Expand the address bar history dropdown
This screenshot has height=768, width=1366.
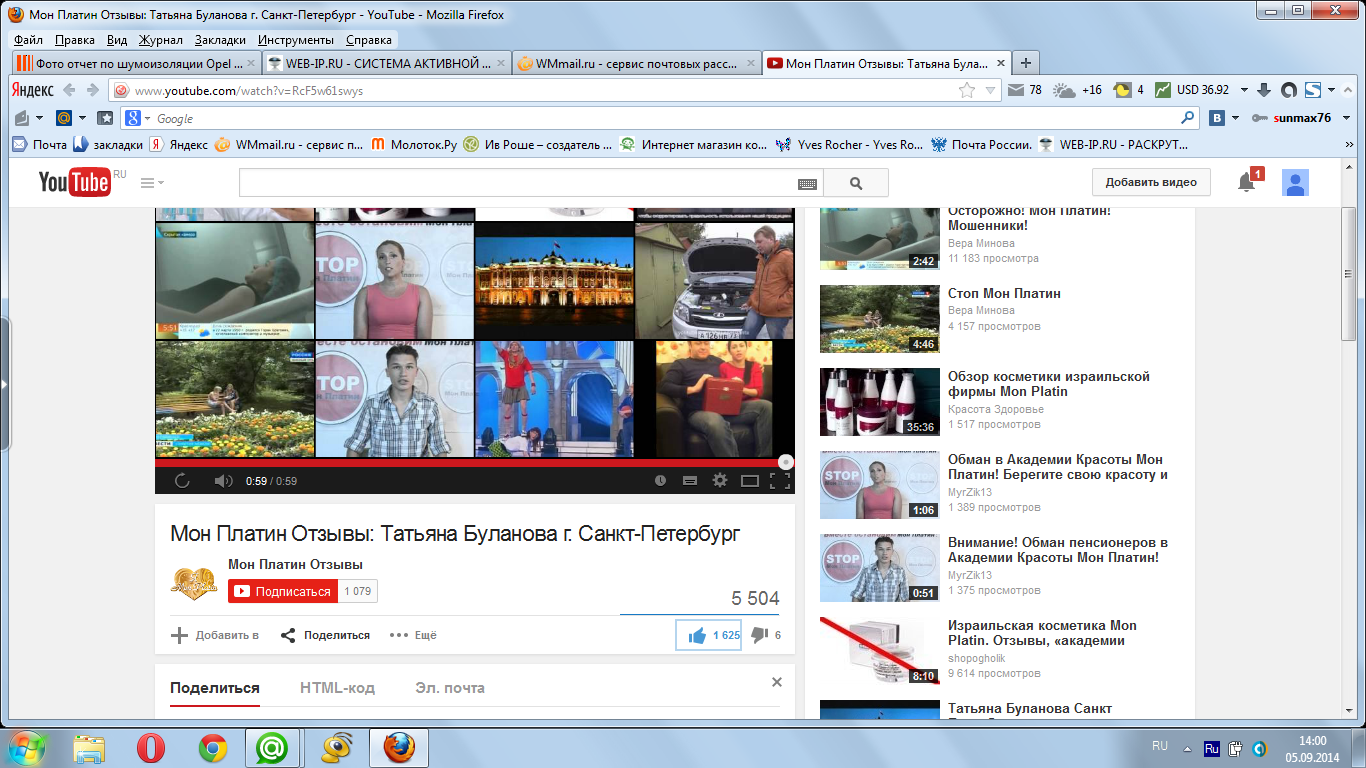coord(990,90)
